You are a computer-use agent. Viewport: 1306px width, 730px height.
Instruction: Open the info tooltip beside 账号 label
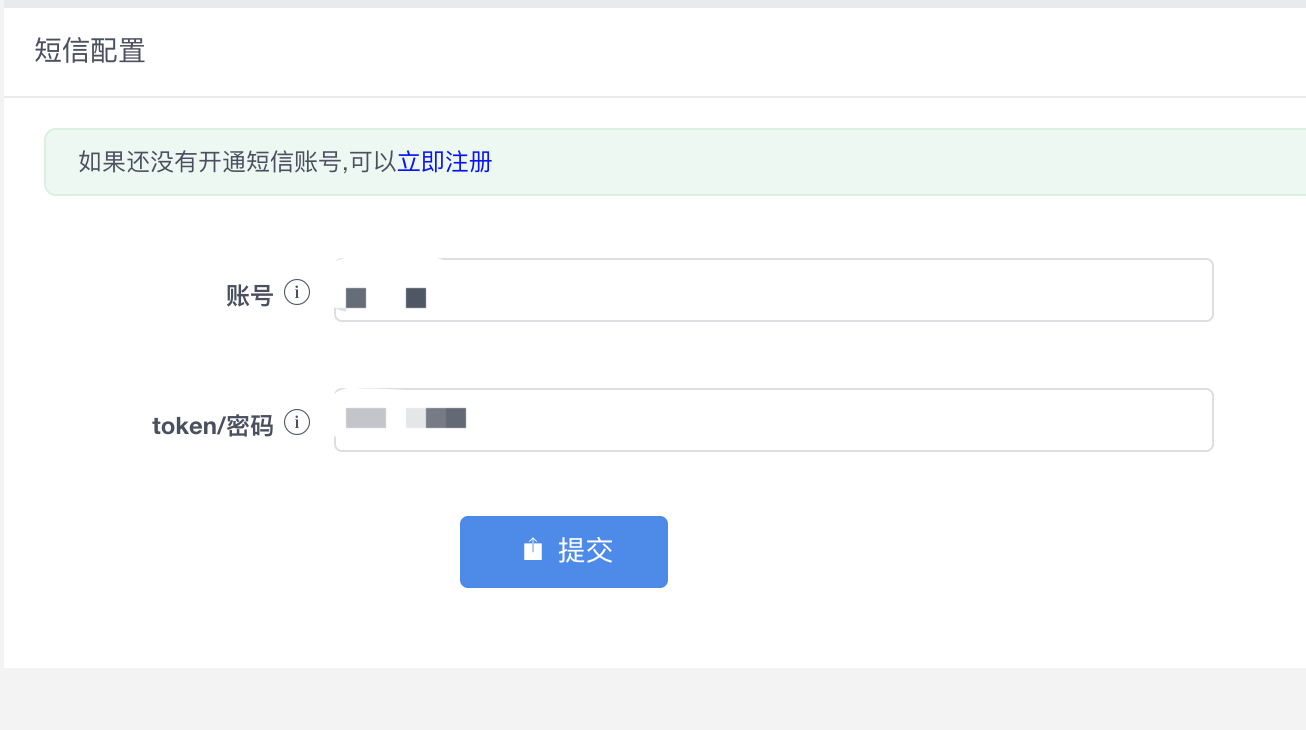click(297, 291)
